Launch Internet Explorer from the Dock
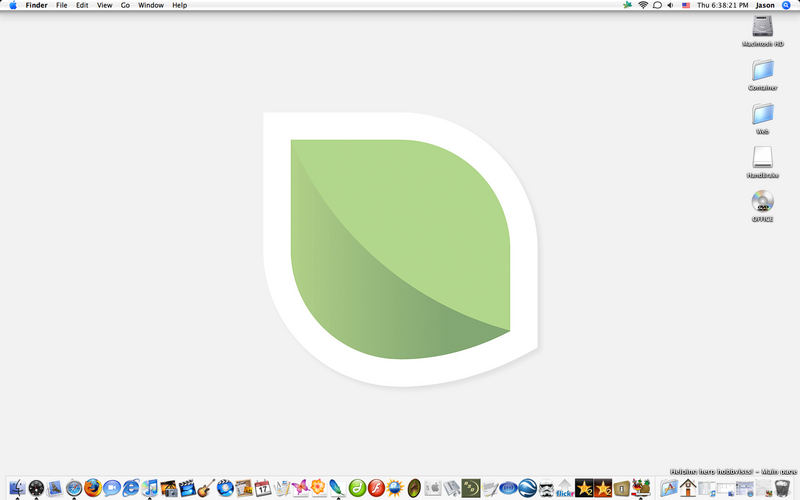Screen dimensions: 800x500 pyautogui.click(x=131, y=488)
